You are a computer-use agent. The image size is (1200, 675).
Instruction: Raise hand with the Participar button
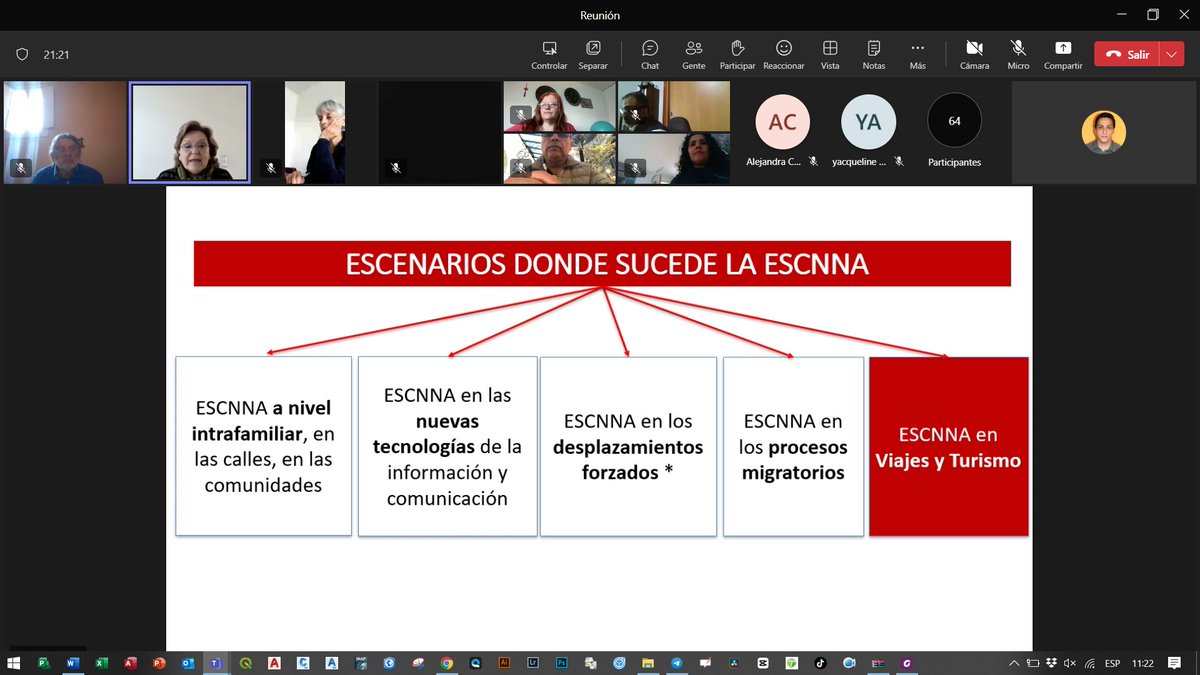tap(738, 54)
